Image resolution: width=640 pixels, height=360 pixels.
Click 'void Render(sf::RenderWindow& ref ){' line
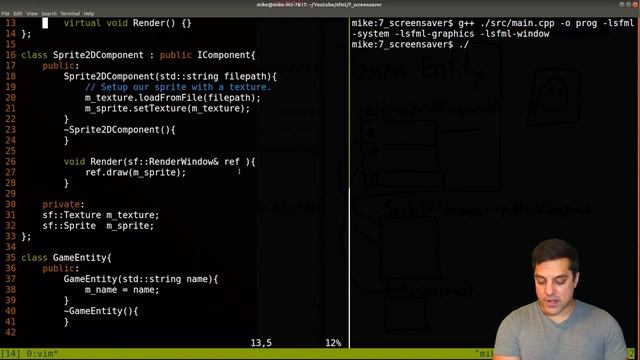(x=160, y=162)
